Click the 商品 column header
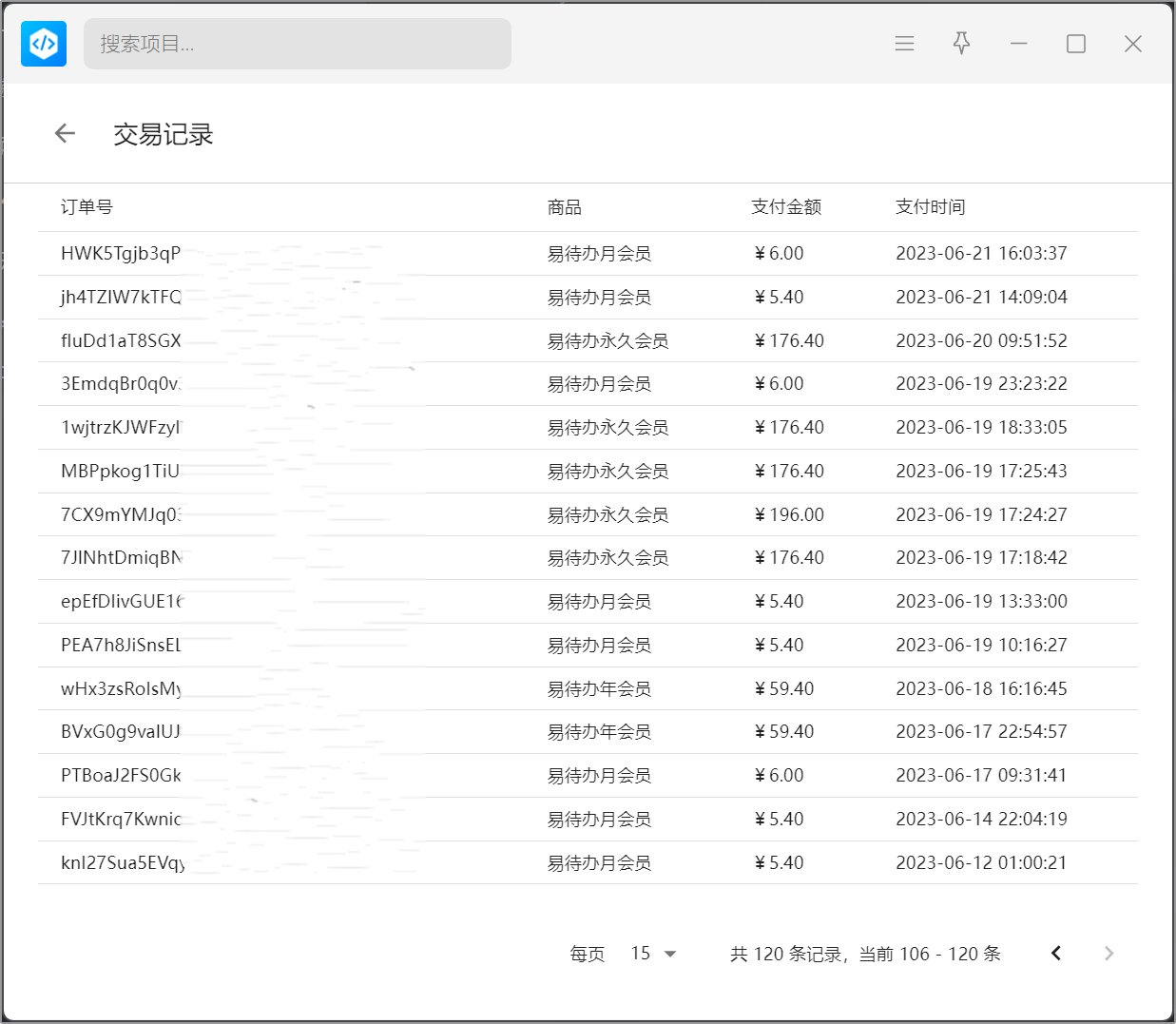 coord(565,206)
